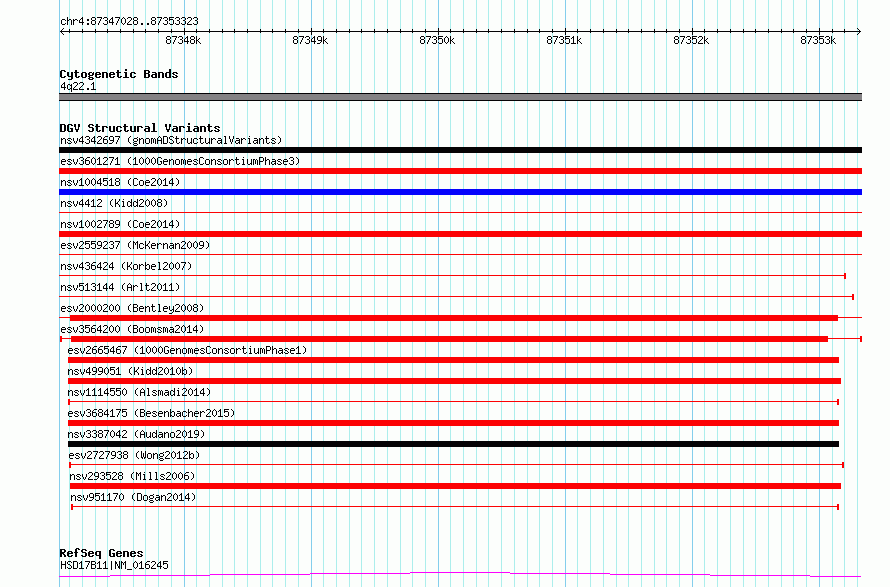Click the 4q22.1 cytogenetic band bar
This screenshot has width=890, height=587.
460,97
